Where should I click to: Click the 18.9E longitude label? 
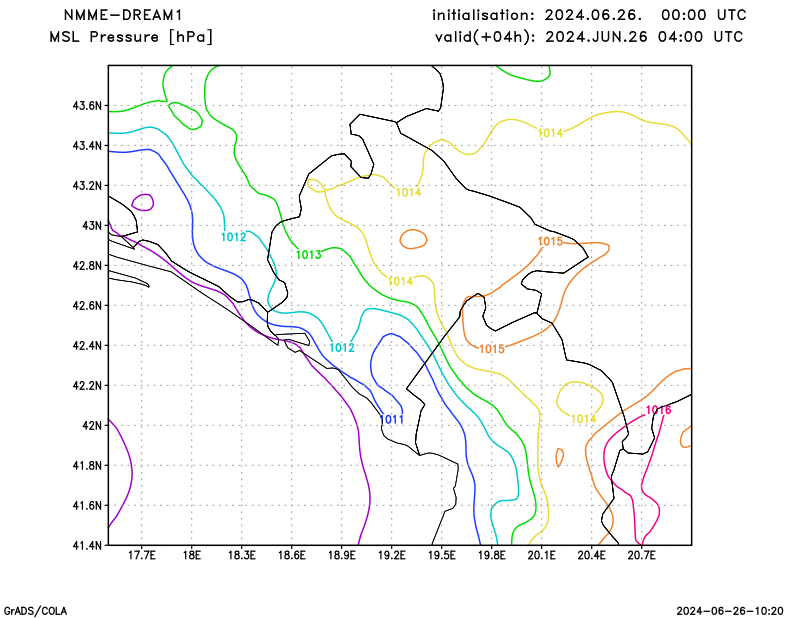point(341,555)
